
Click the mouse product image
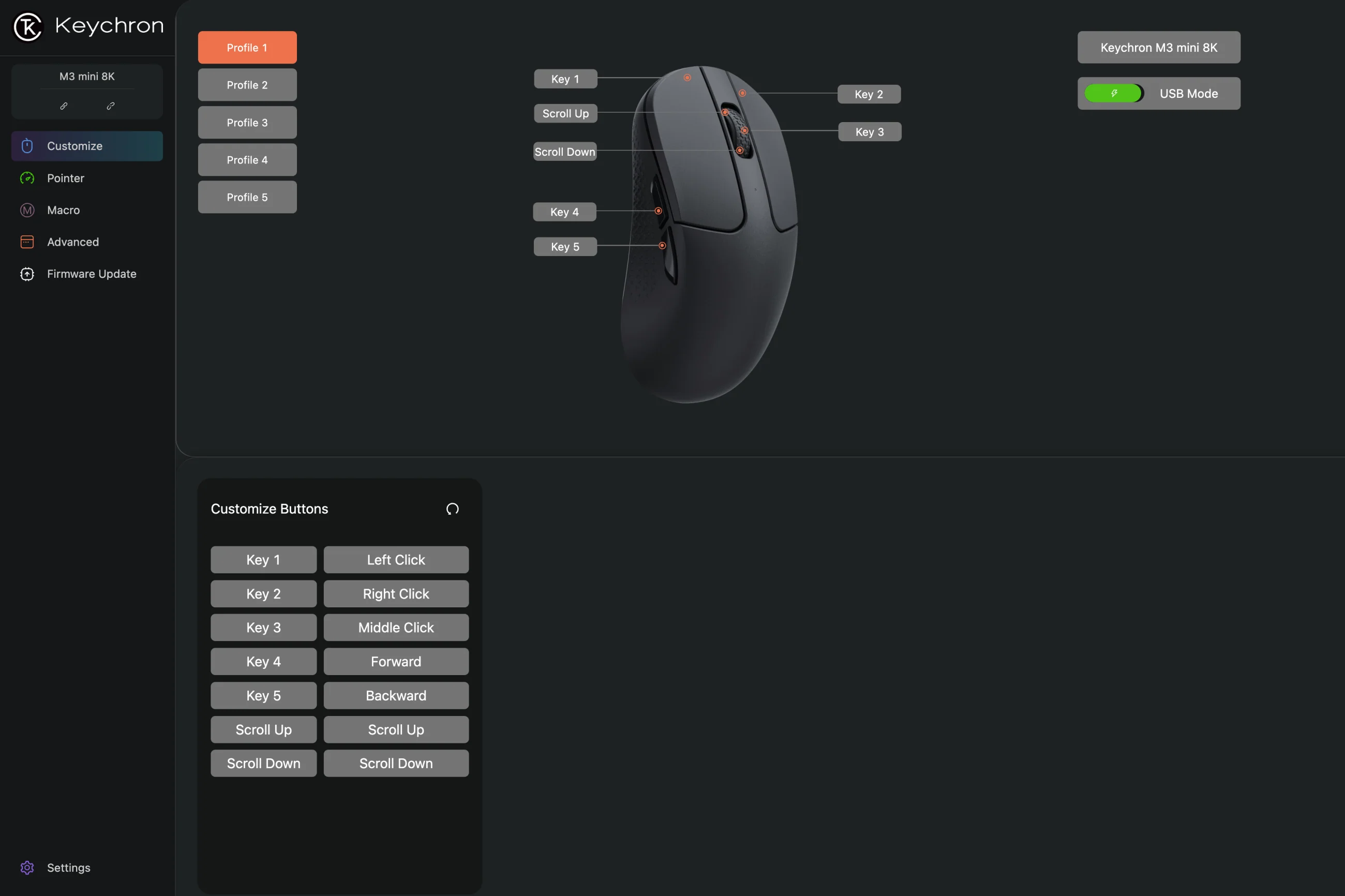pos(709,234)
